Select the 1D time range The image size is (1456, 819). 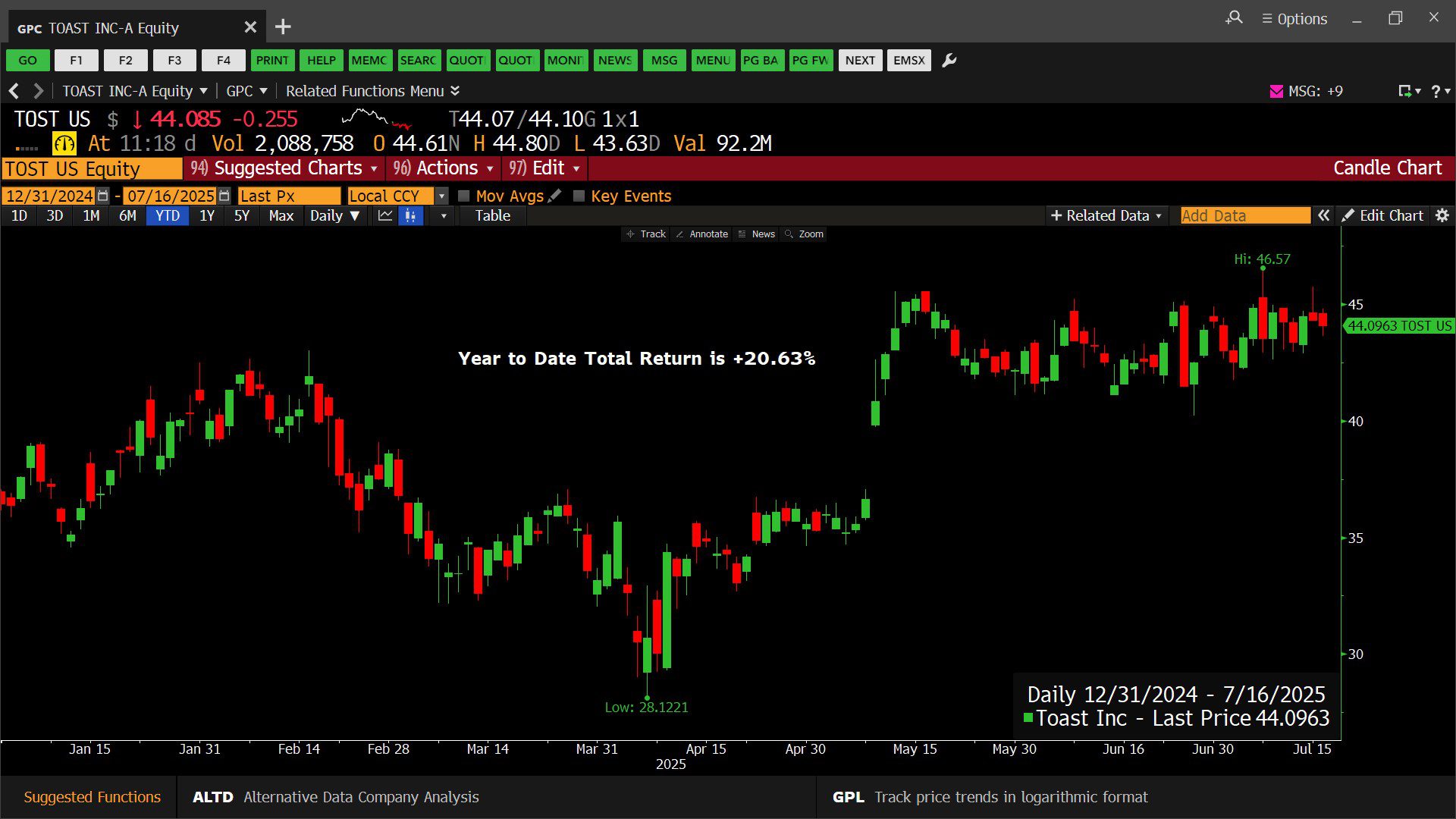(x=19, y=216)
